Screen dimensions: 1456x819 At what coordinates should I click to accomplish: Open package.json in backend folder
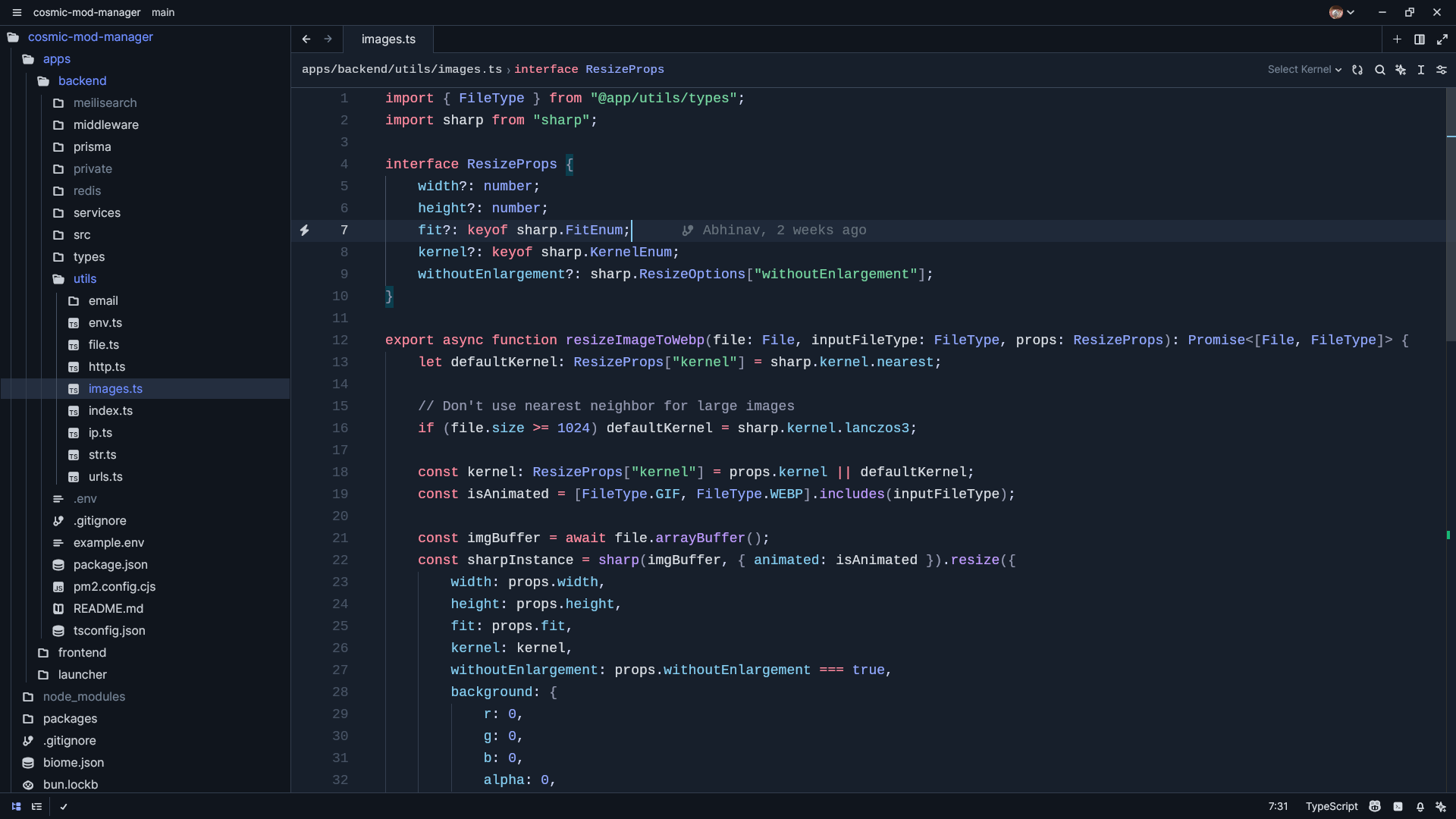pos(110,564)
